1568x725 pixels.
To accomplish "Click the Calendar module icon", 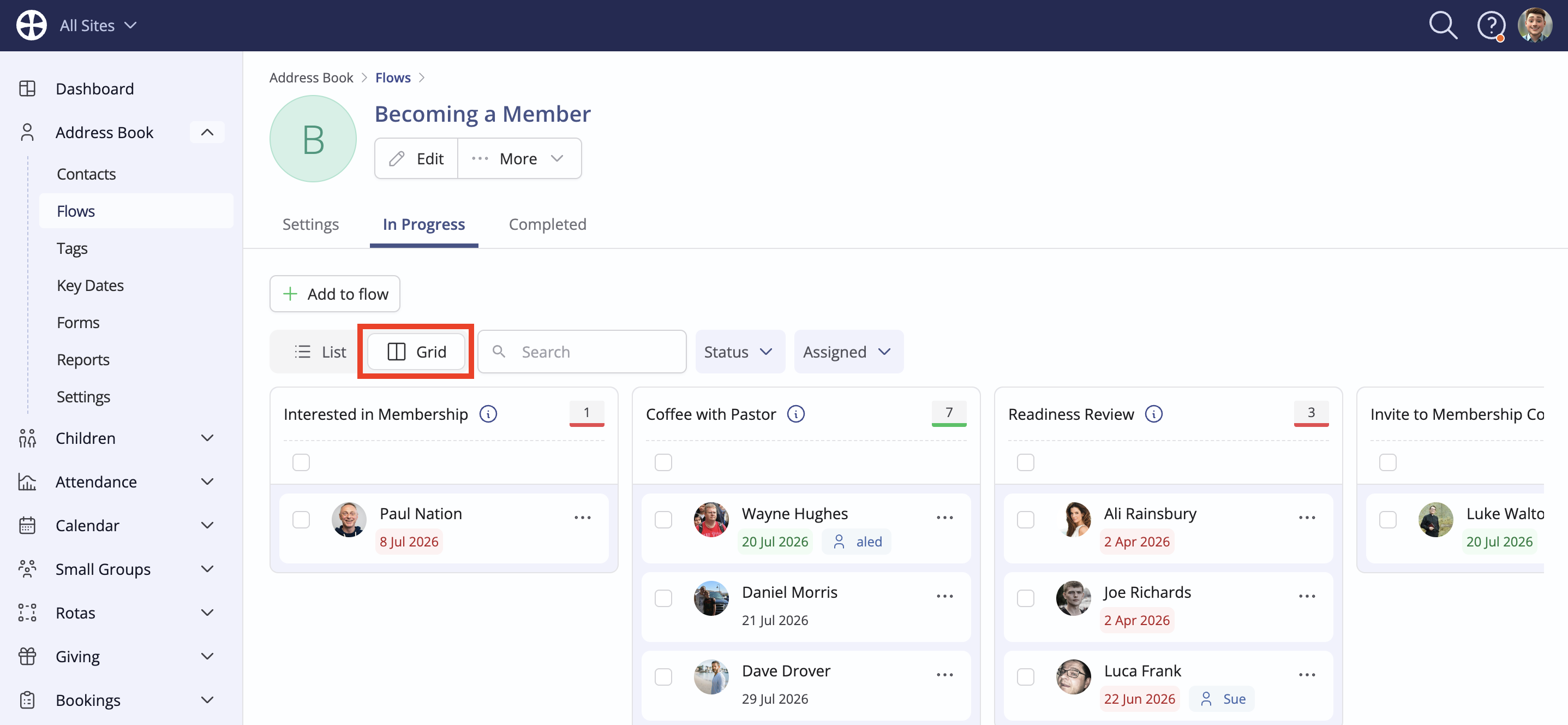I will [27, 525].
